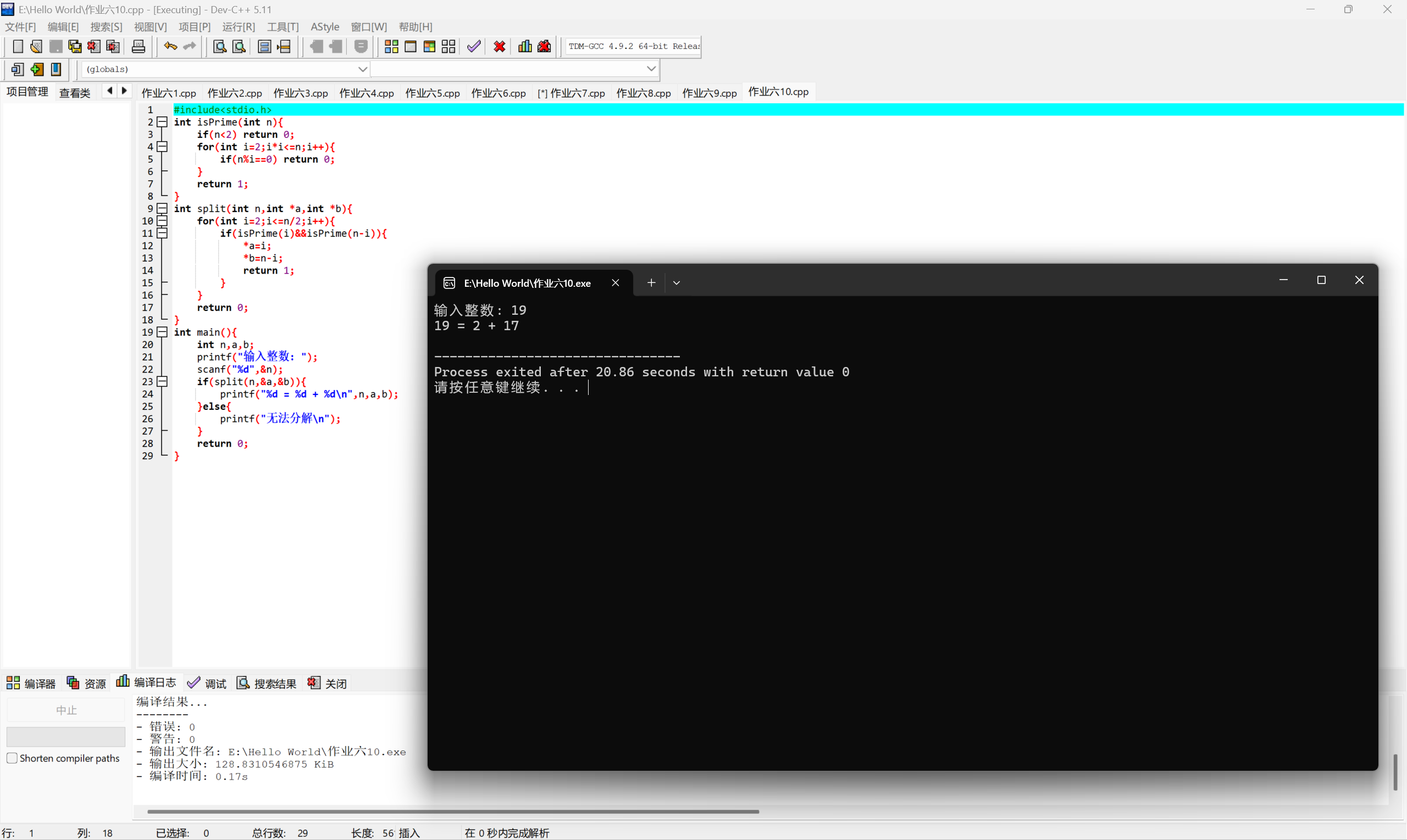Switch to the 作业六7.cpp tab
This screenshot has height=840, width=1407.
(x=572, y=93)
